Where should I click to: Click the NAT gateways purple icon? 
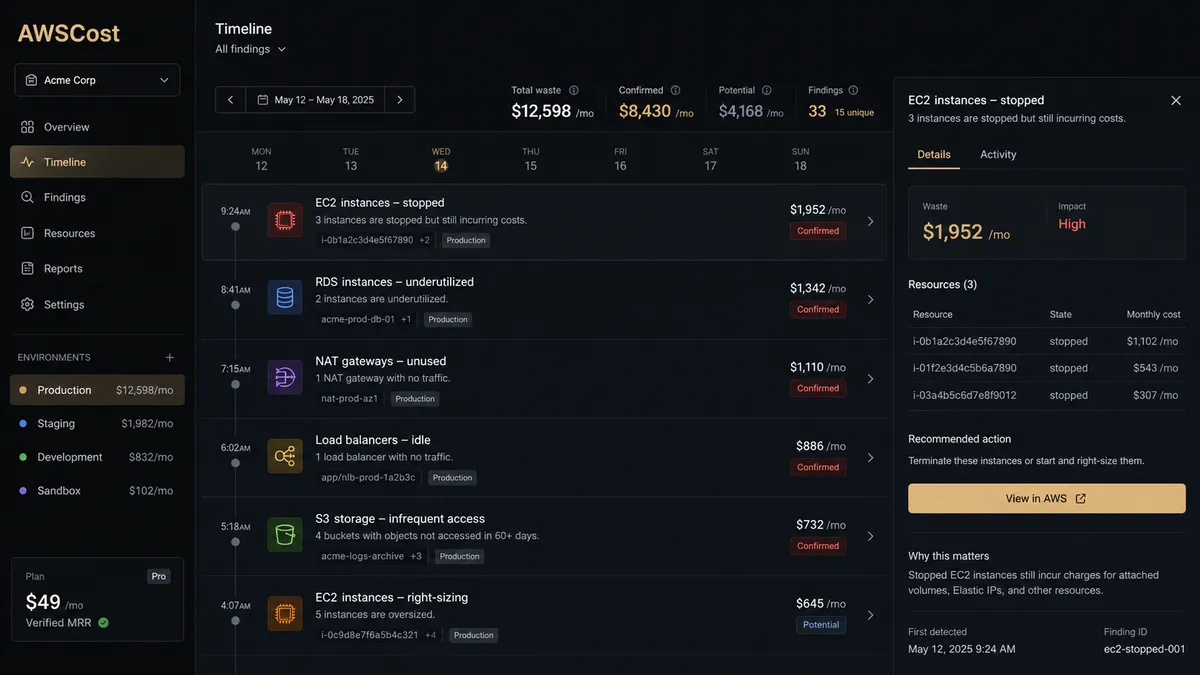coord(285,377)
